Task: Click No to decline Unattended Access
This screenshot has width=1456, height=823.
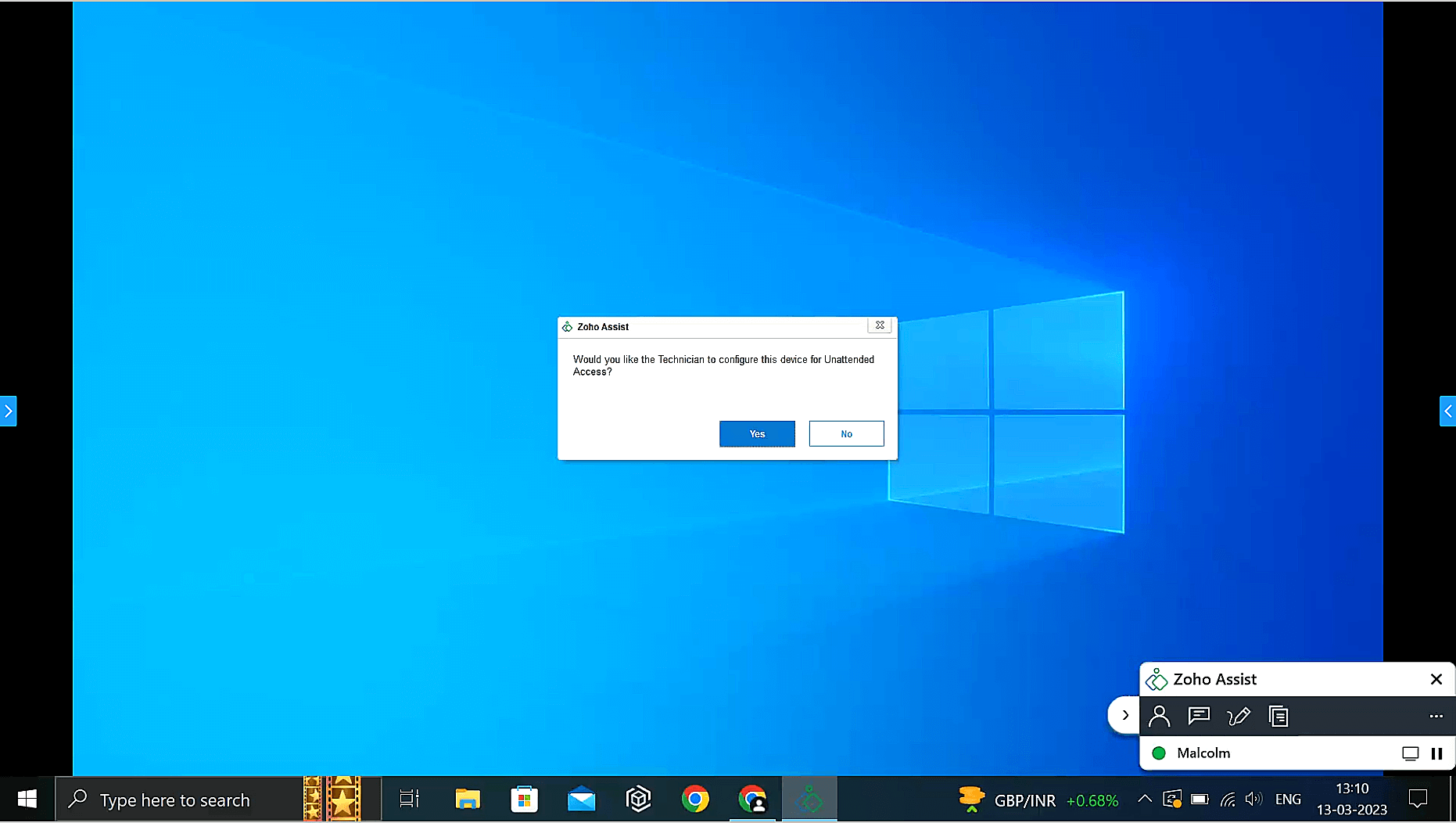Action: pos(846,434)
